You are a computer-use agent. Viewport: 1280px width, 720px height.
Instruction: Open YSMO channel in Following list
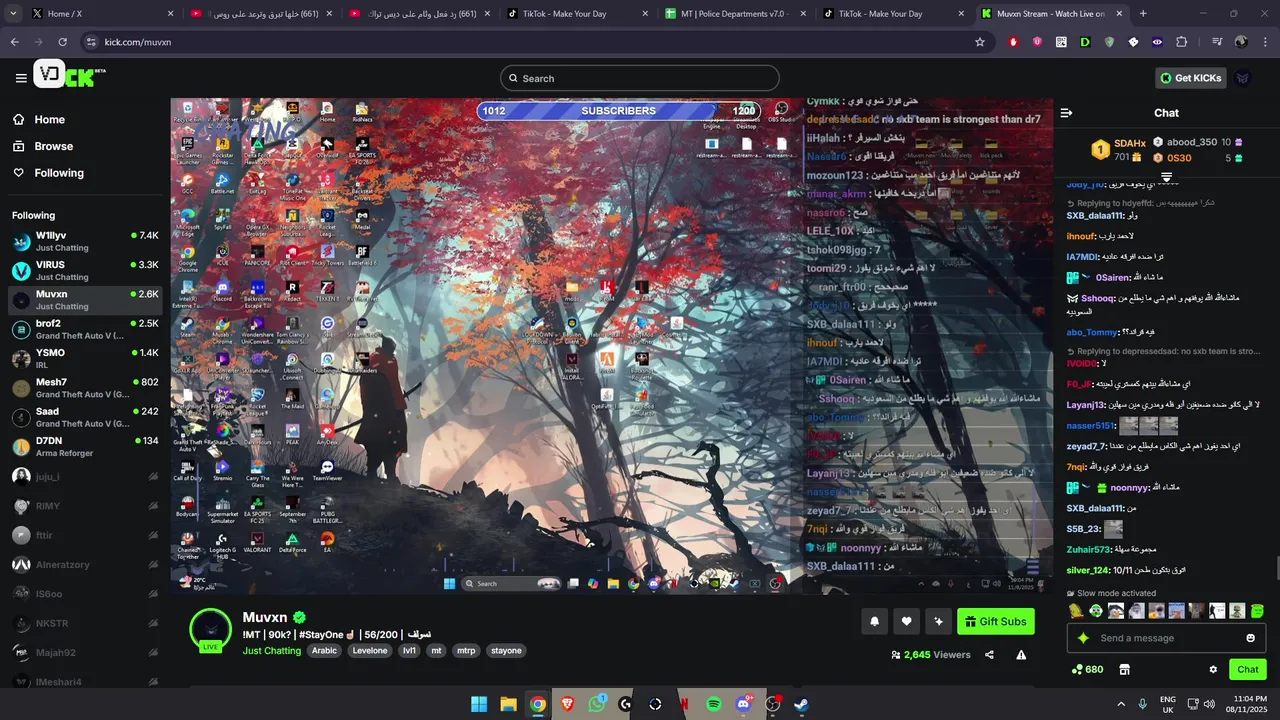(x=85, y=358)
